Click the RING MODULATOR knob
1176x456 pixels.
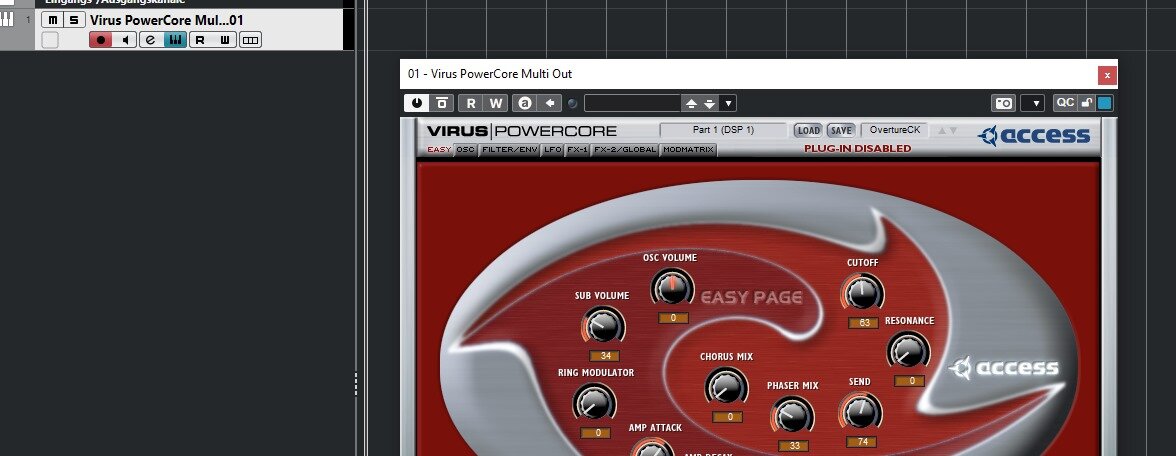pyautogui.click(x=594, y=402)
